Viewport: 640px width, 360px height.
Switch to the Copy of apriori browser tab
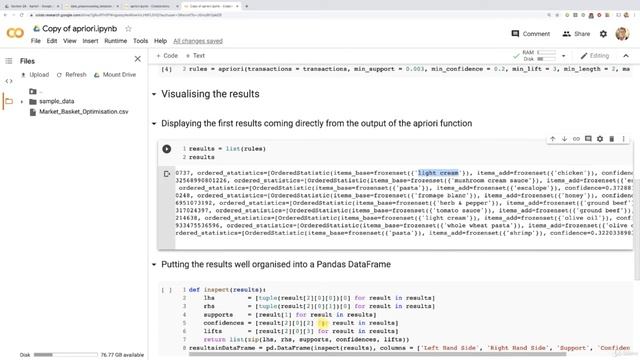tap(211, 6)
